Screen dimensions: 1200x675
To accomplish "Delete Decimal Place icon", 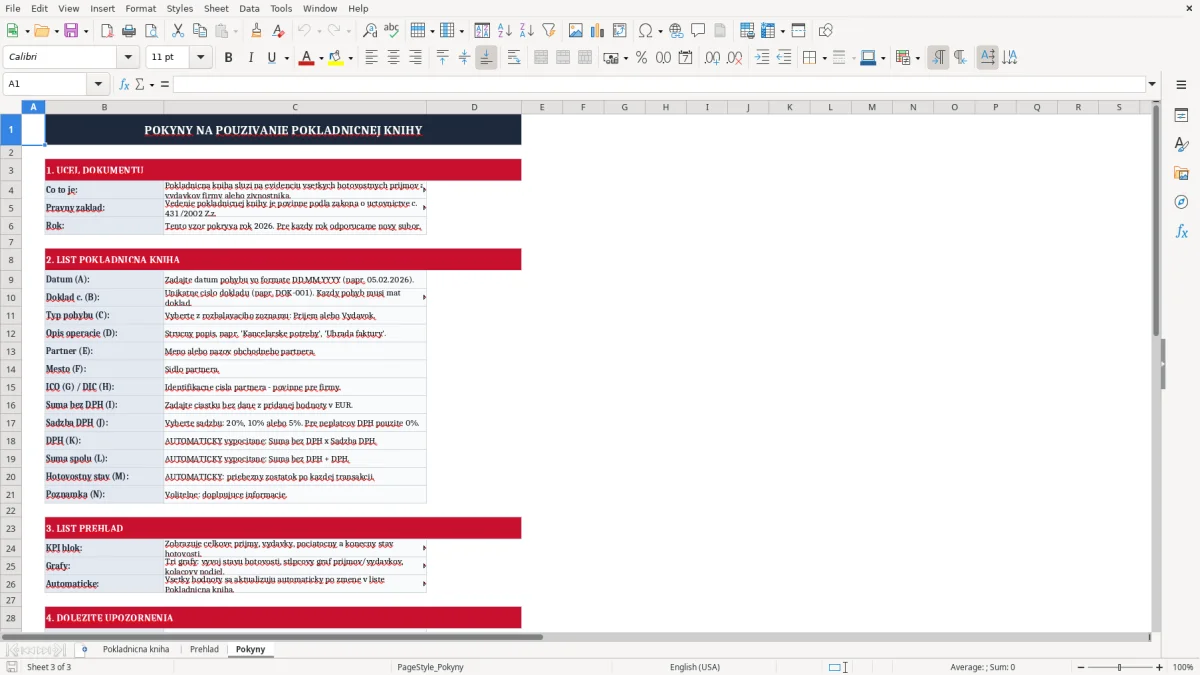I will tap(735, 58).
